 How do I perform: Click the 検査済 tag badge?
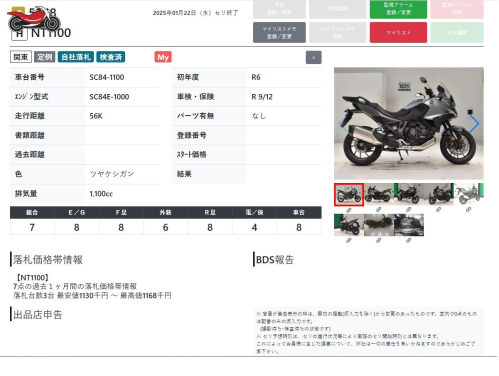pos(111,57)
